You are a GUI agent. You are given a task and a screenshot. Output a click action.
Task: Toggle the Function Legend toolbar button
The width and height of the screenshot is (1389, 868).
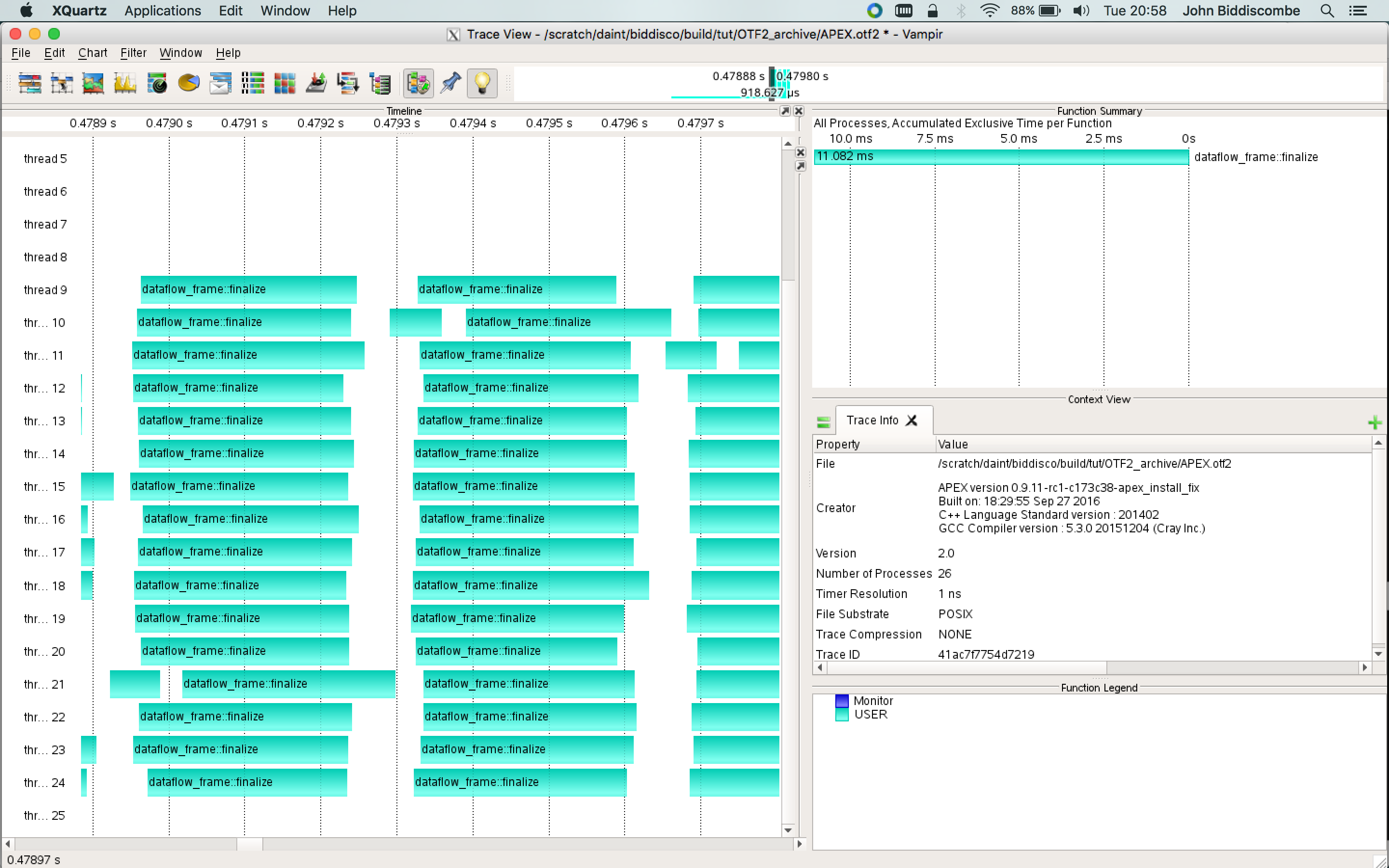[x=419, y=83]
